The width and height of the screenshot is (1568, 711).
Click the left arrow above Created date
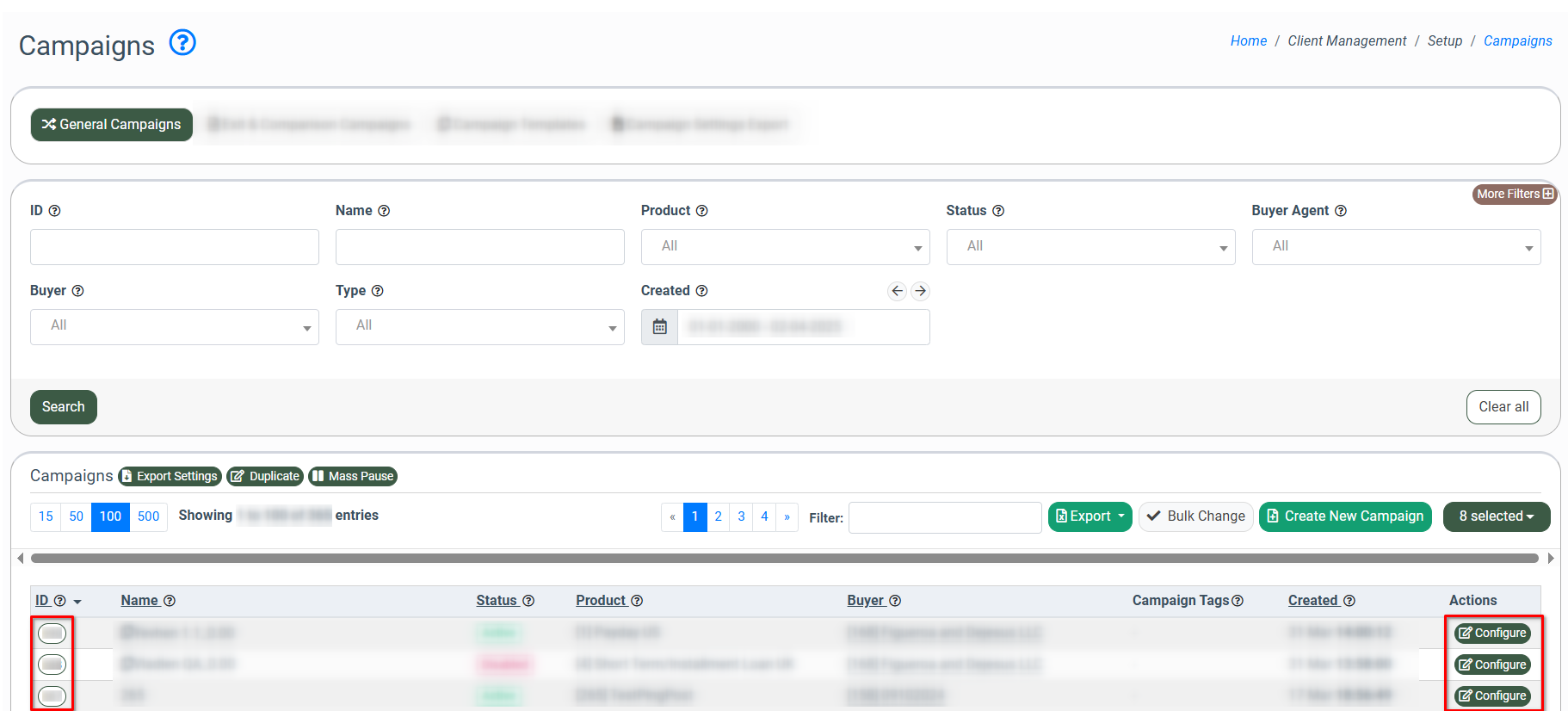[x=897, y=291]
